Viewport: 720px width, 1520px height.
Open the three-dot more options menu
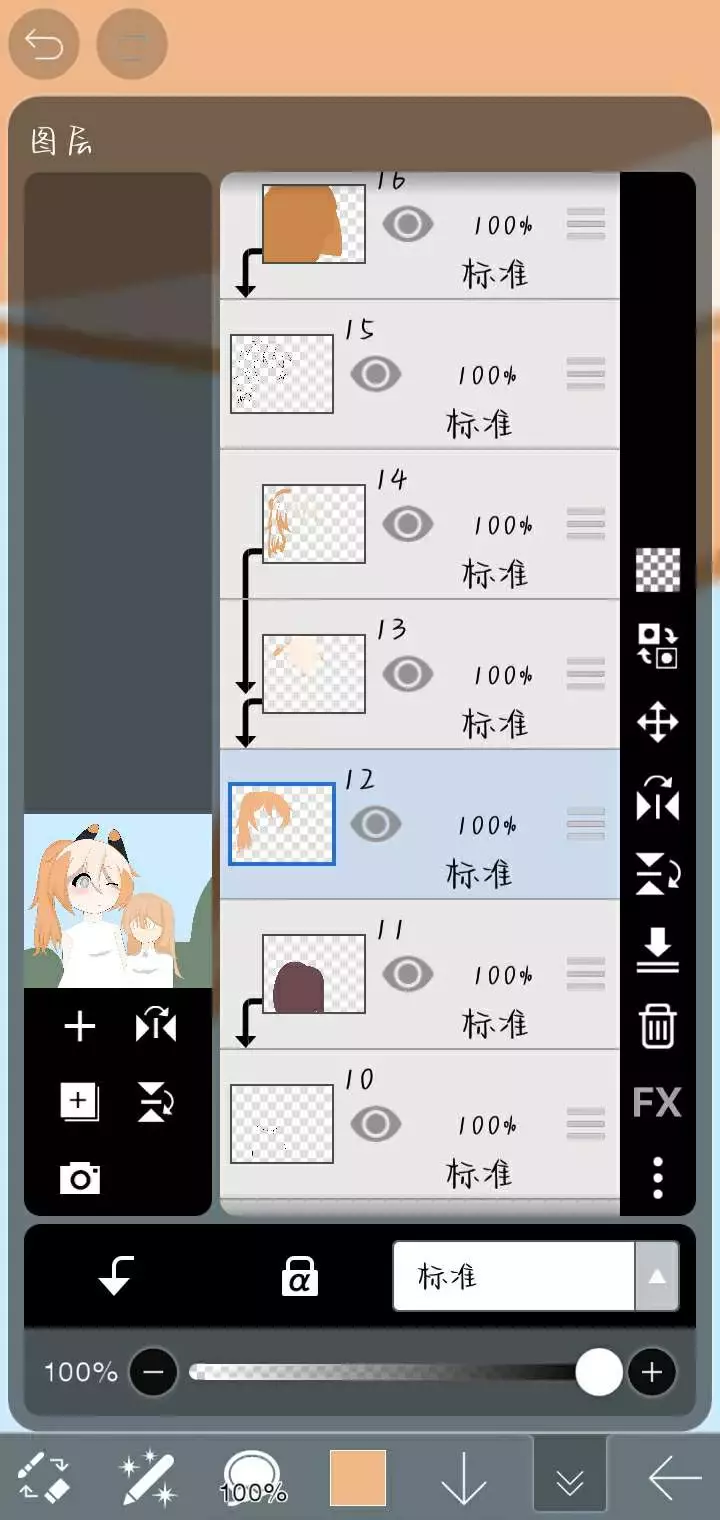pos(657,1178)
